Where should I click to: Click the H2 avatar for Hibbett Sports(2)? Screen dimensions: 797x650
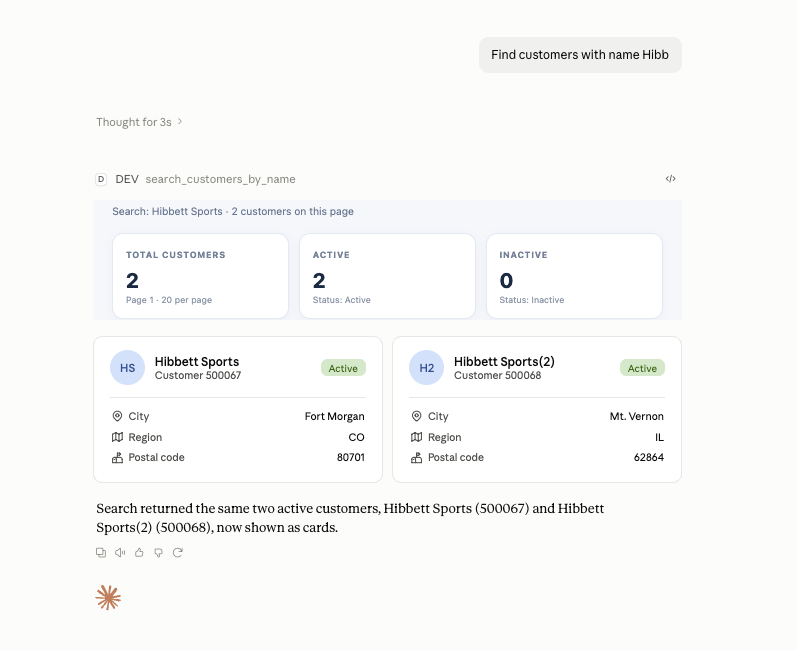pos(427,367)
